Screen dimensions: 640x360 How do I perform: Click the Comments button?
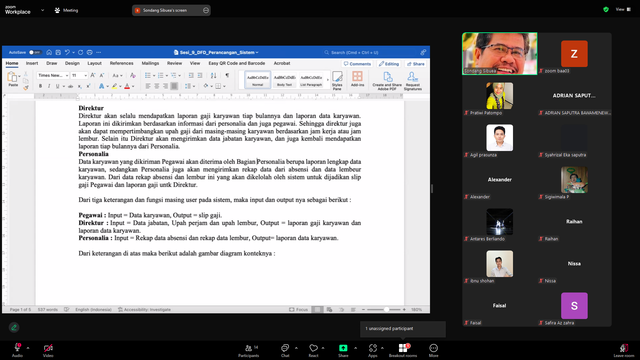point(358,64)
